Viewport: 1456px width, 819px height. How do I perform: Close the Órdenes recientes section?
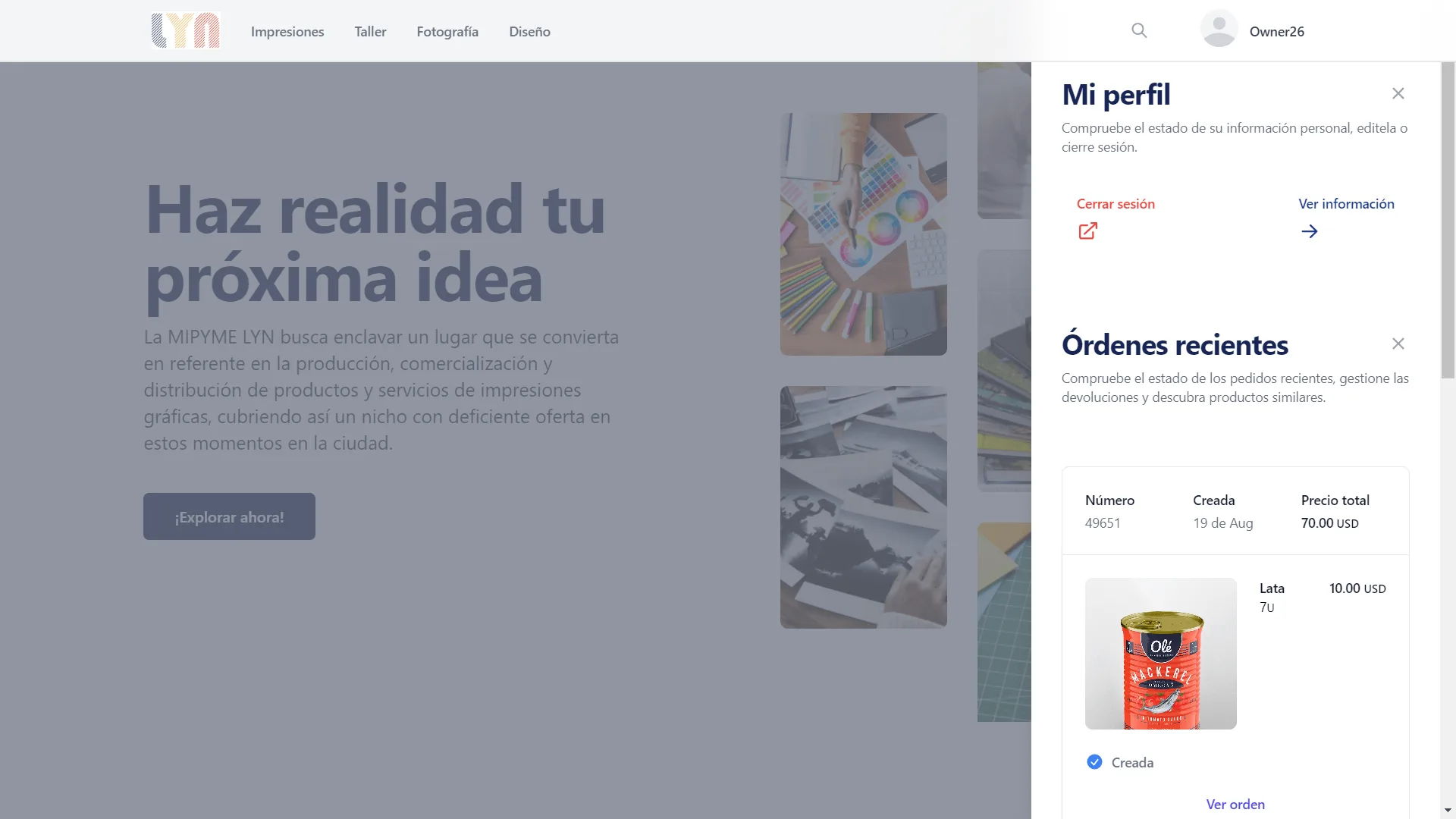point(1398,344)
